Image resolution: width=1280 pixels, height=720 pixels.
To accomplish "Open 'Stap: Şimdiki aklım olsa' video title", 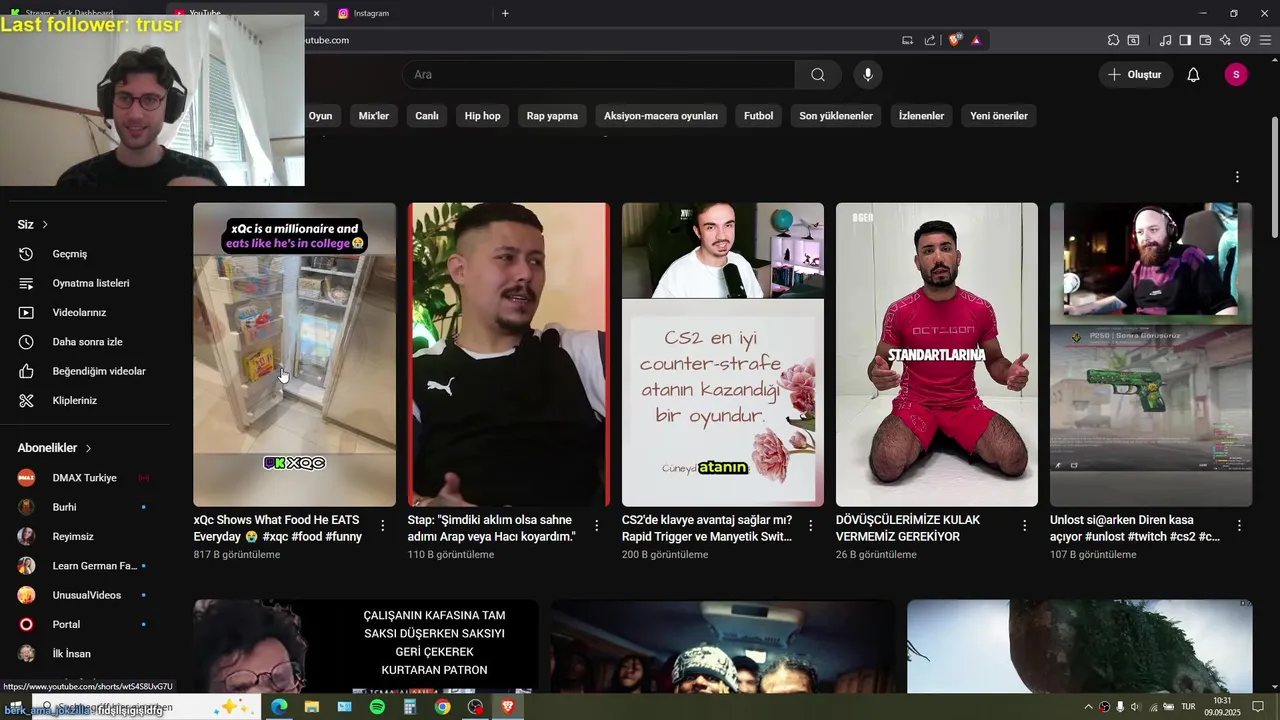I will tap(492, 528).
